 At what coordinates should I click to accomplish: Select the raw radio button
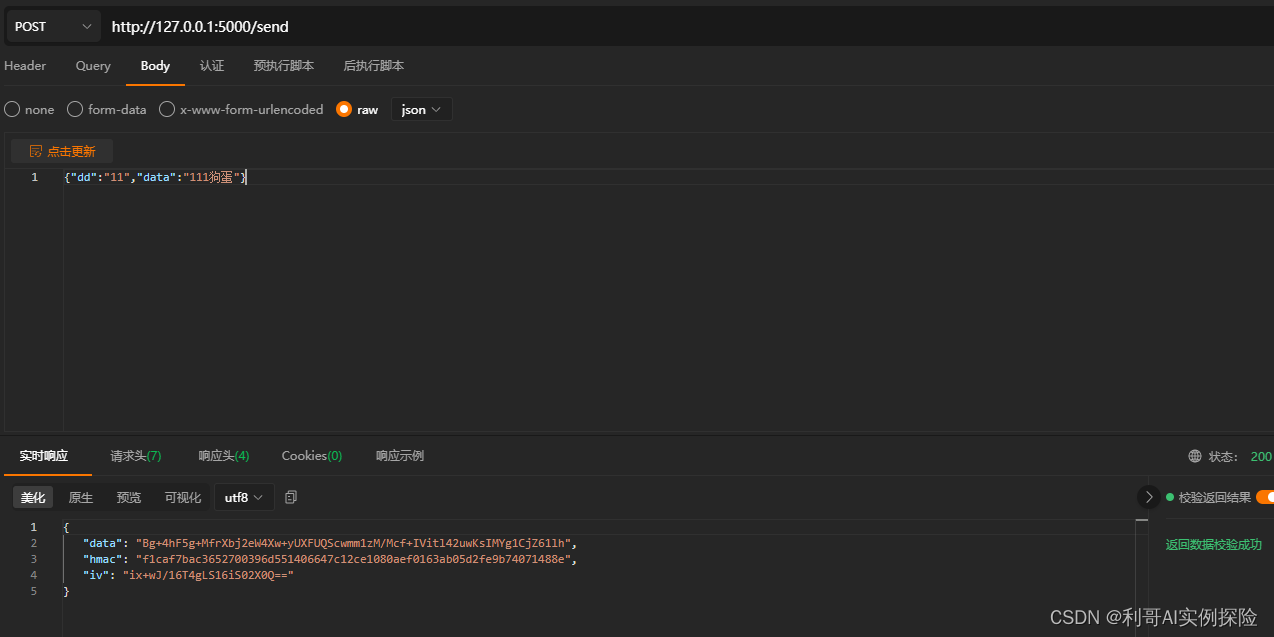[x=344, y=109]
